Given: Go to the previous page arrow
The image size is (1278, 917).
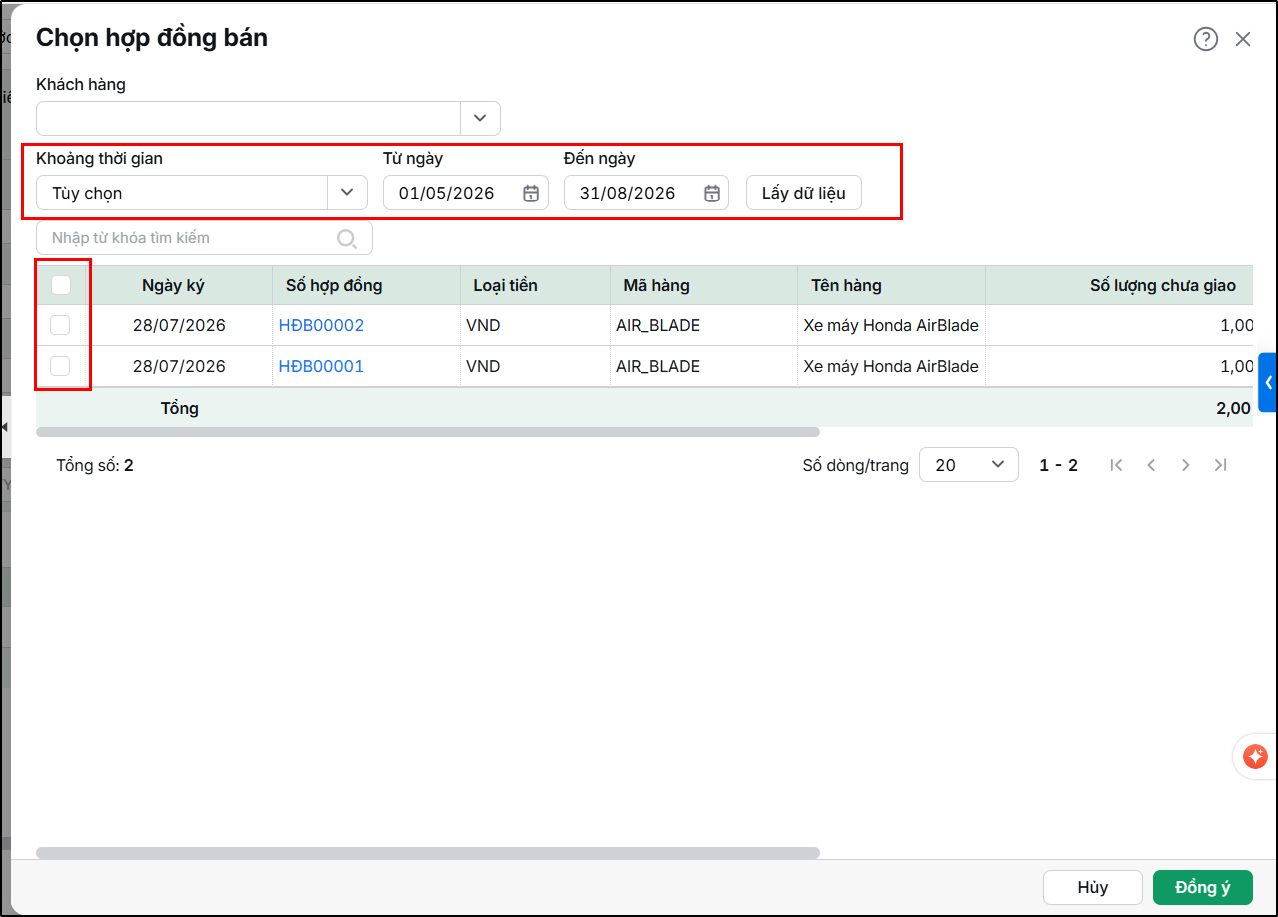Looking at the screenshot, I should 1151,465.
